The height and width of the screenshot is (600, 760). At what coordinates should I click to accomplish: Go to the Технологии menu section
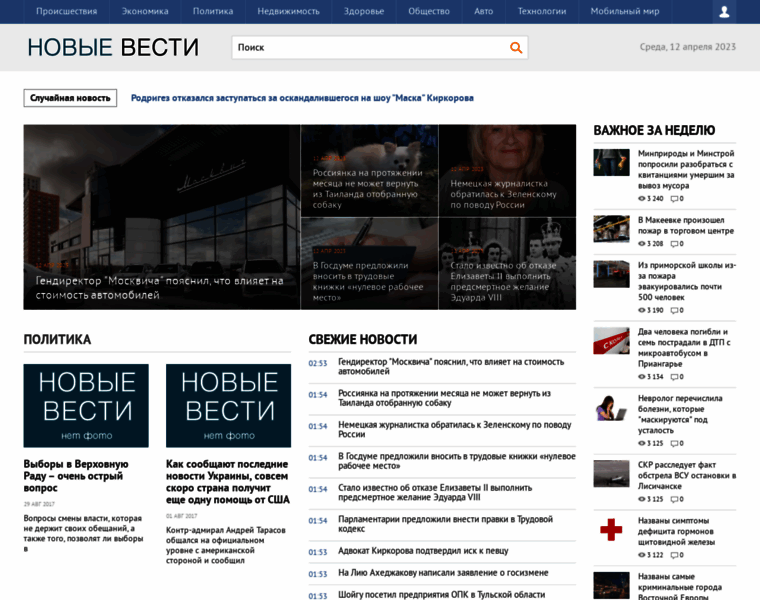(x=541, y=11)
